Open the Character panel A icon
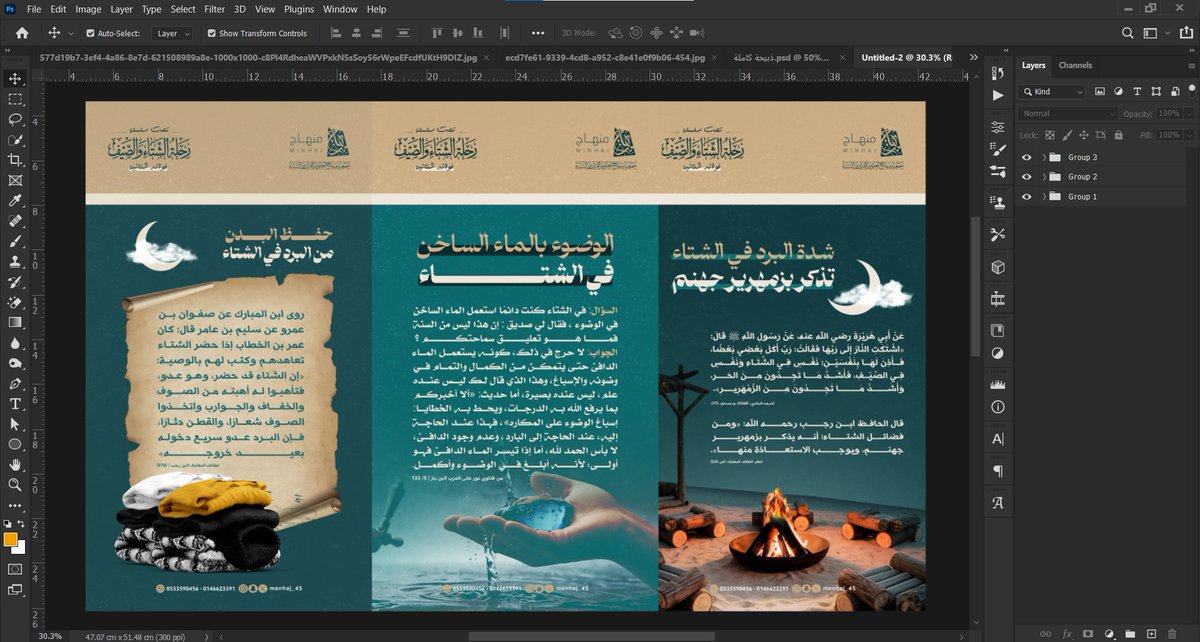1200x642 pixels. (998, 439)
